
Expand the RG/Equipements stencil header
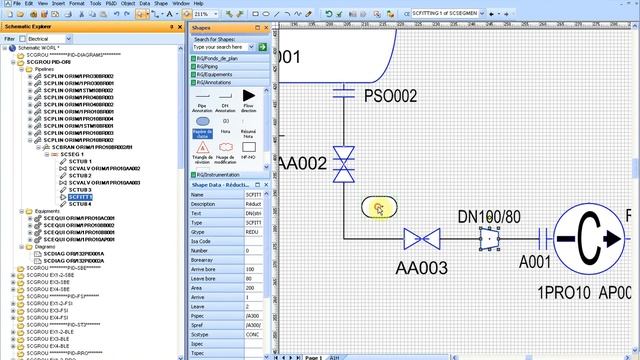pyautogui.click(x=230, y=75)
